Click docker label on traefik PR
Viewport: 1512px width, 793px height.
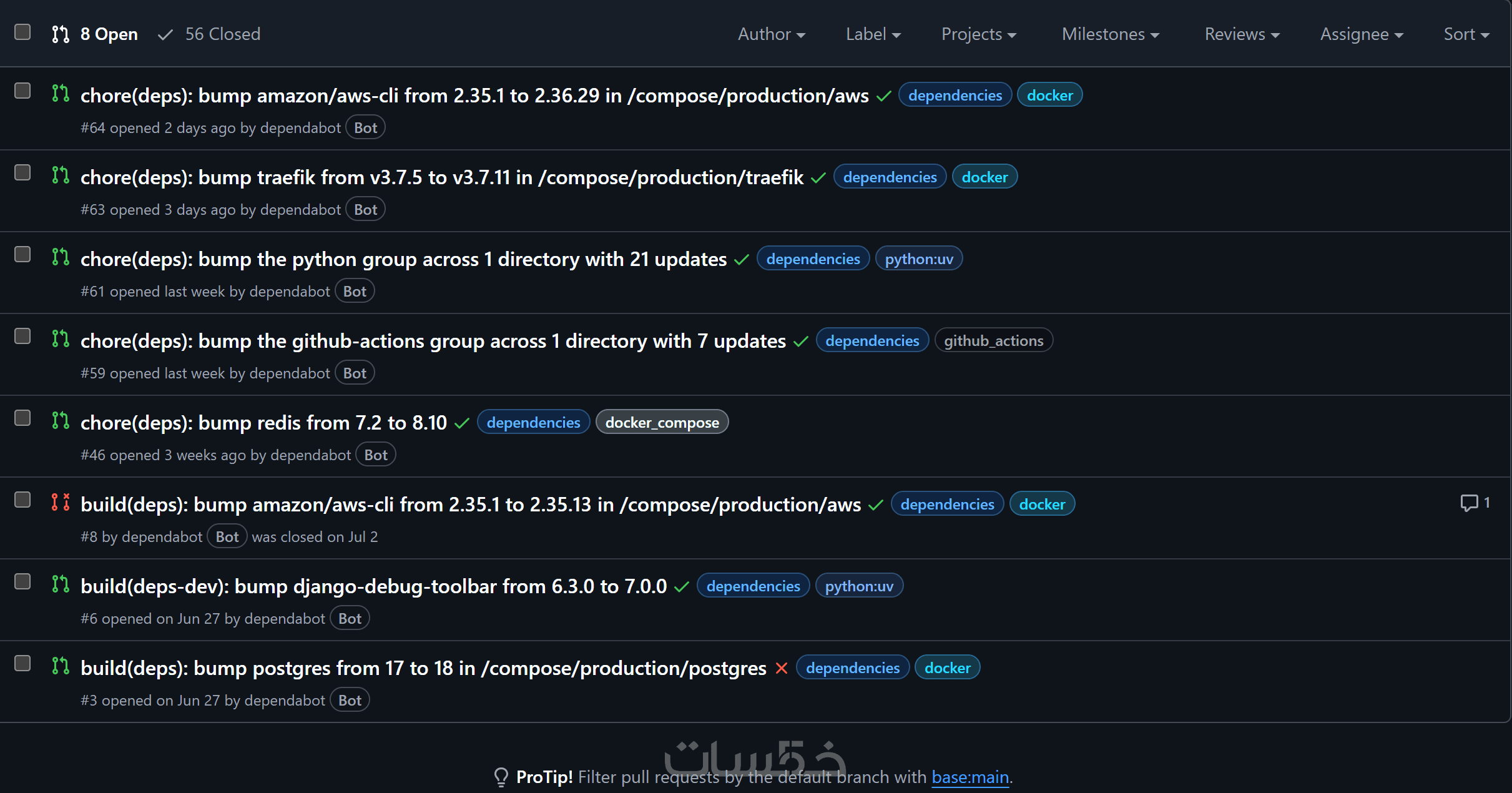point(984,177)
